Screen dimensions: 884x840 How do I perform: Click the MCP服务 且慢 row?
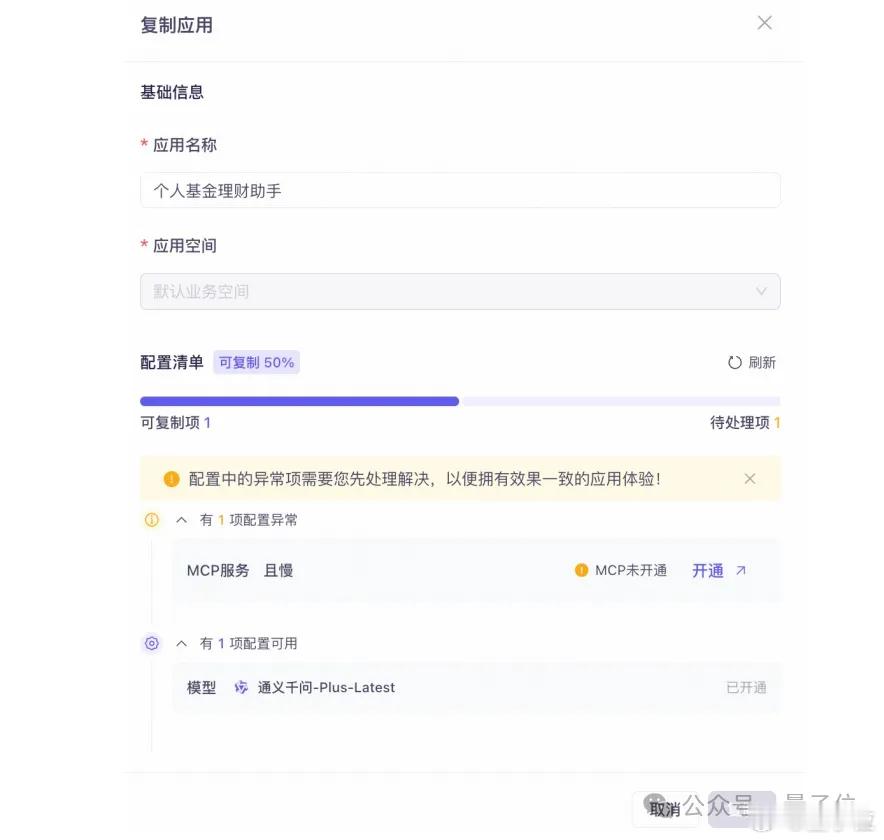(476, 571)
